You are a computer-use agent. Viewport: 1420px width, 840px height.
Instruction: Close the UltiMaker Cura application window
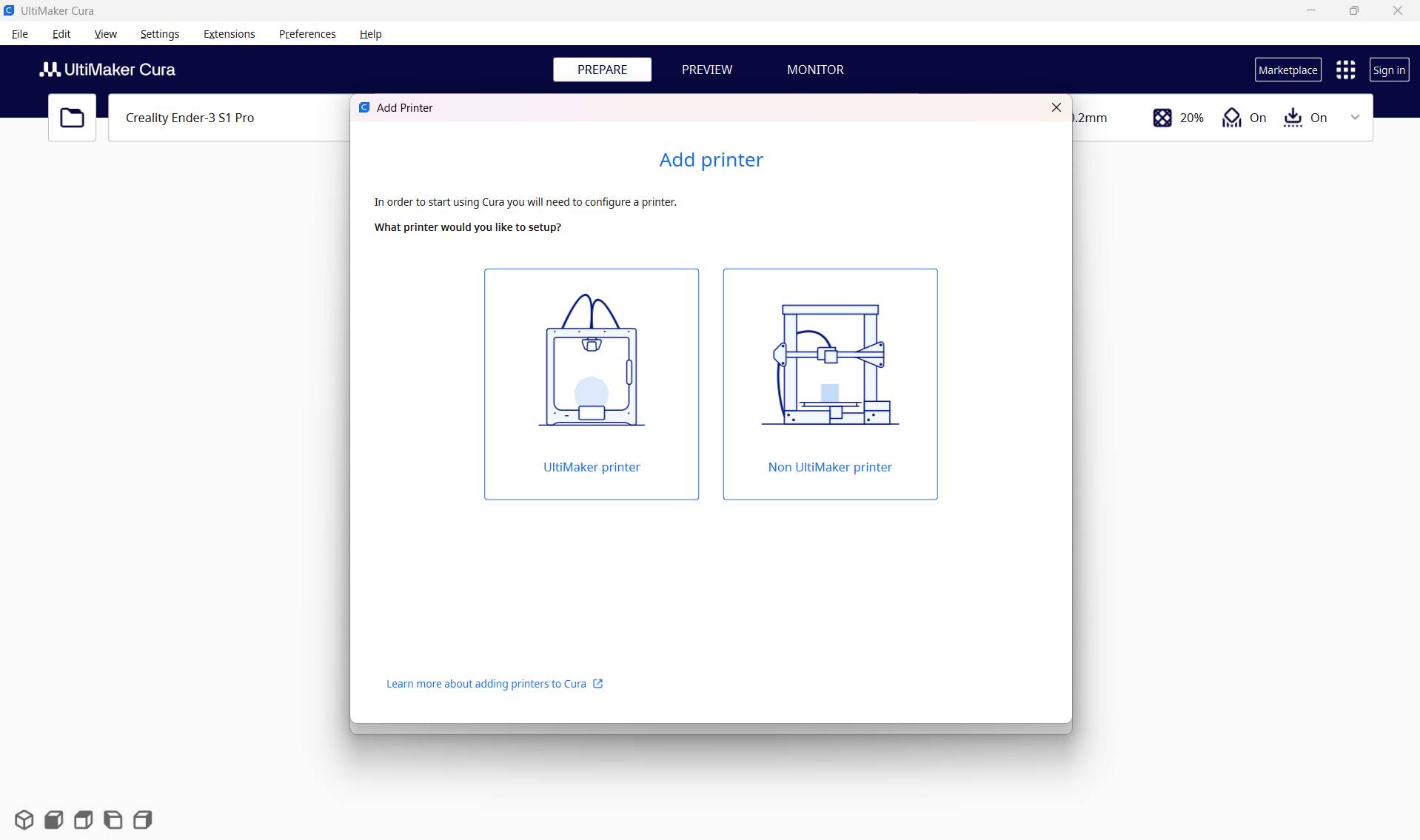pyautogui.click(x=1398, y=10)
